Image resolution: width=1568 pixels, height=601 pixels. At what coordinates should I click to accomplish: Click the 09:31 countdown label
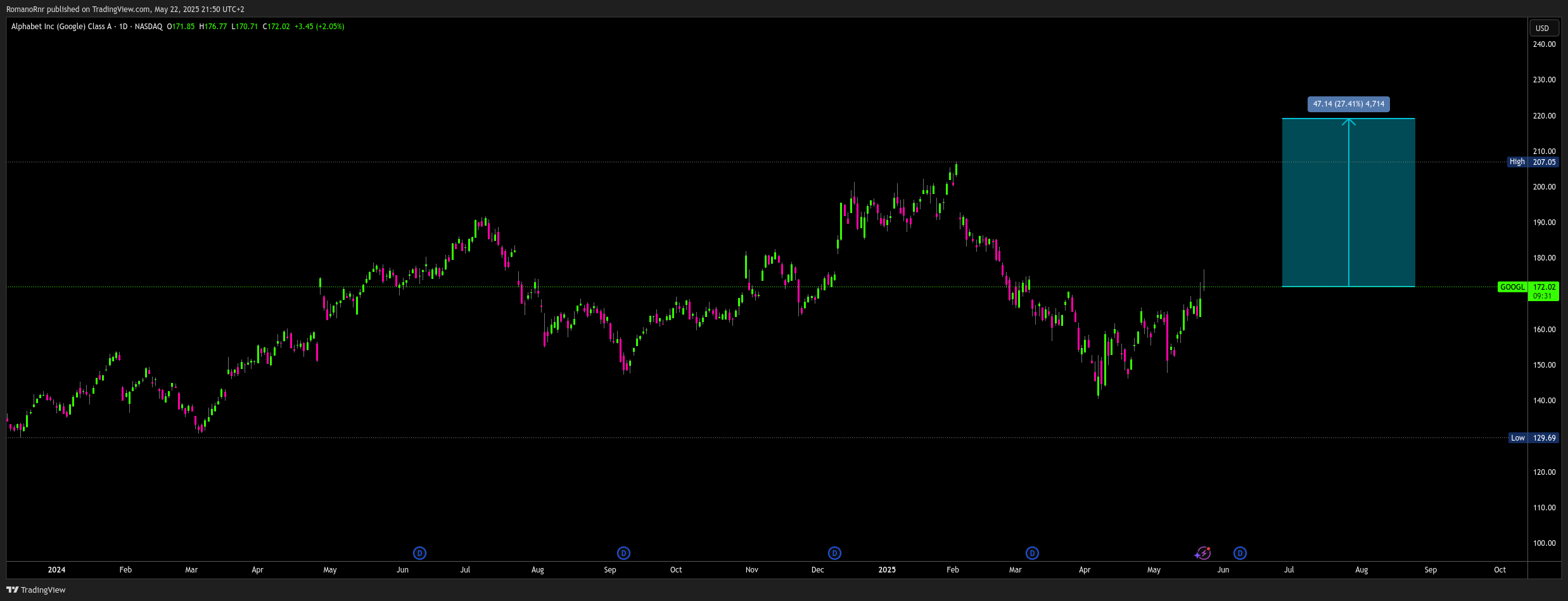coord(1543,296)
